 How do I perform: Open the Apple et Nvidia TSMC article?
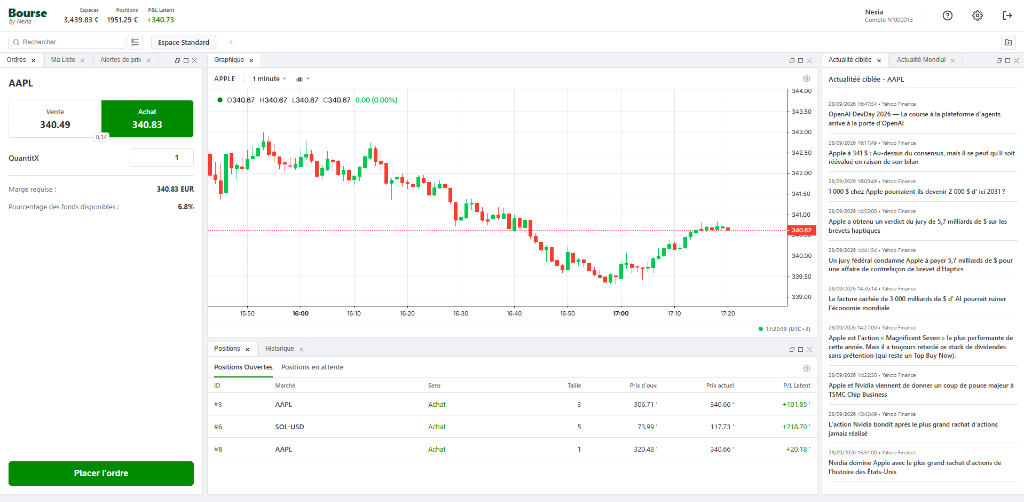(x=920, y=390)
